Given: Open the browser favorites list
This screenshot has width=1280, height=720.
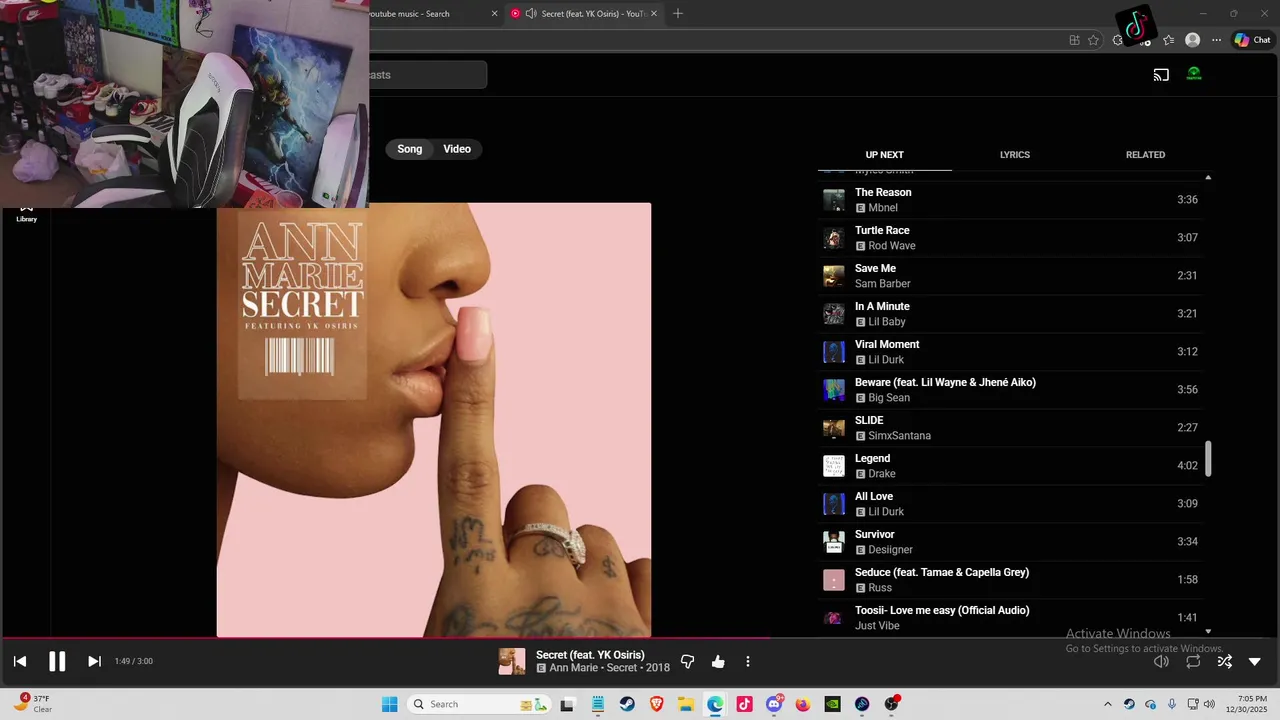Looking at the screenshot, I should (x=1168, y=40).
